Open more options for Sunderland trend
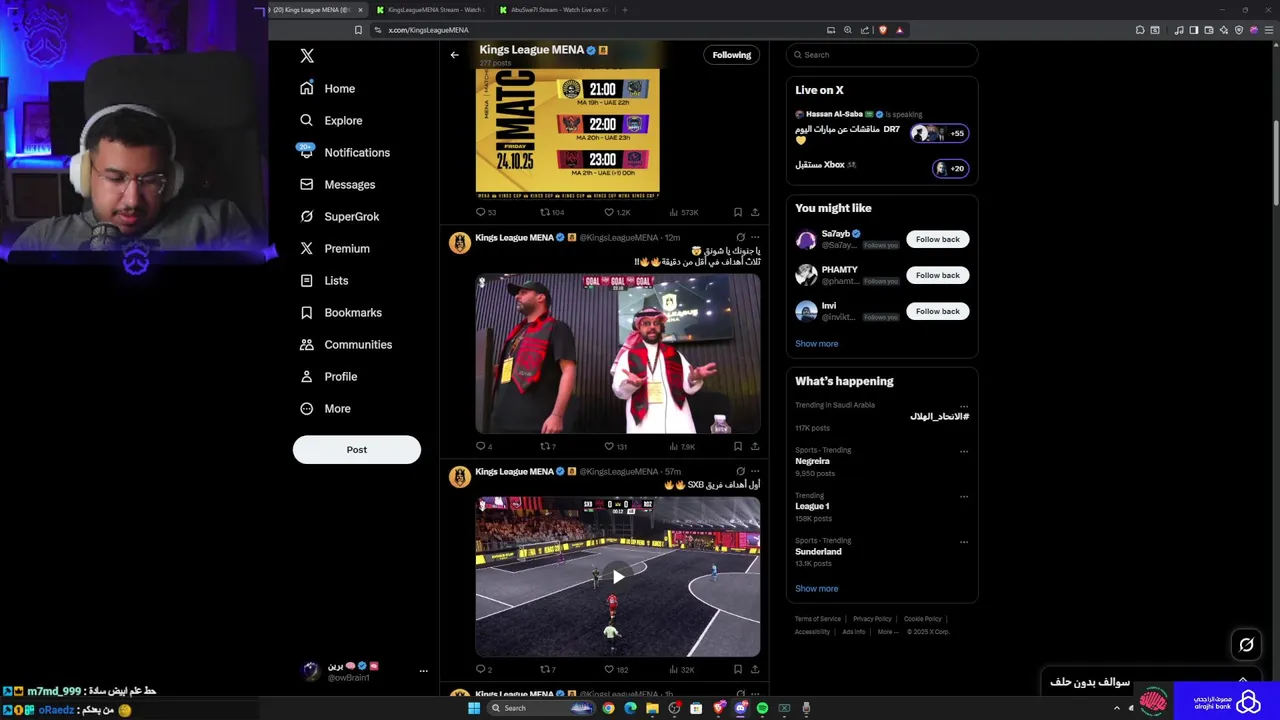Viewport: 1280px width, 720px height. 964,542
